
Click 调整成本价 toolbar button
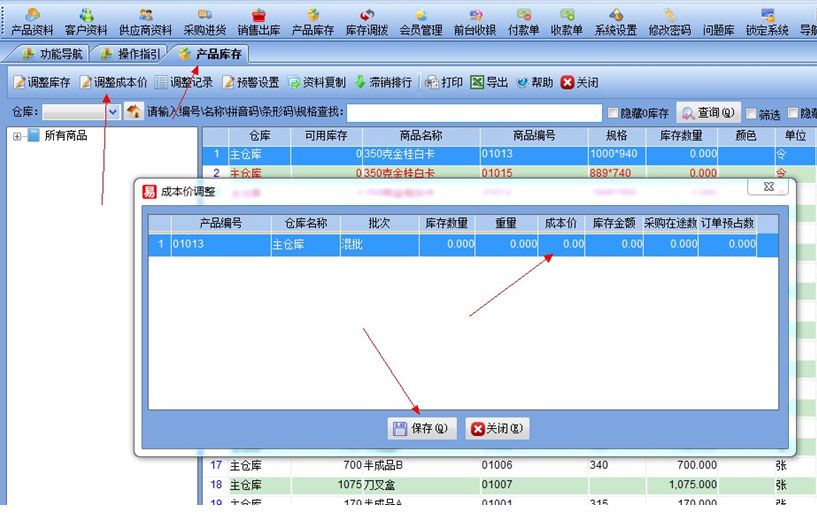[114, 82]
